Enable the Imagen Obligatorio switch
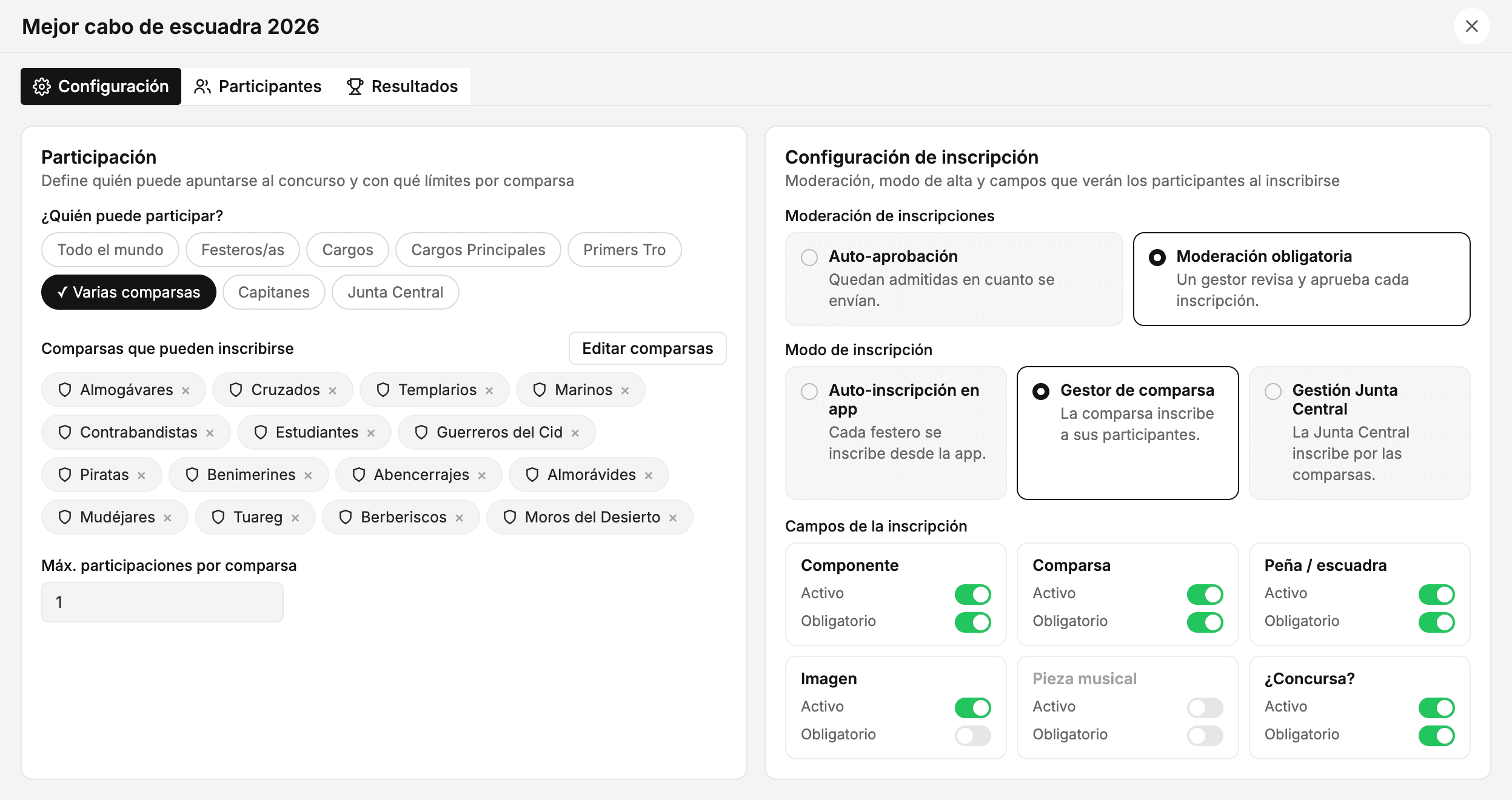 (973, 735)
